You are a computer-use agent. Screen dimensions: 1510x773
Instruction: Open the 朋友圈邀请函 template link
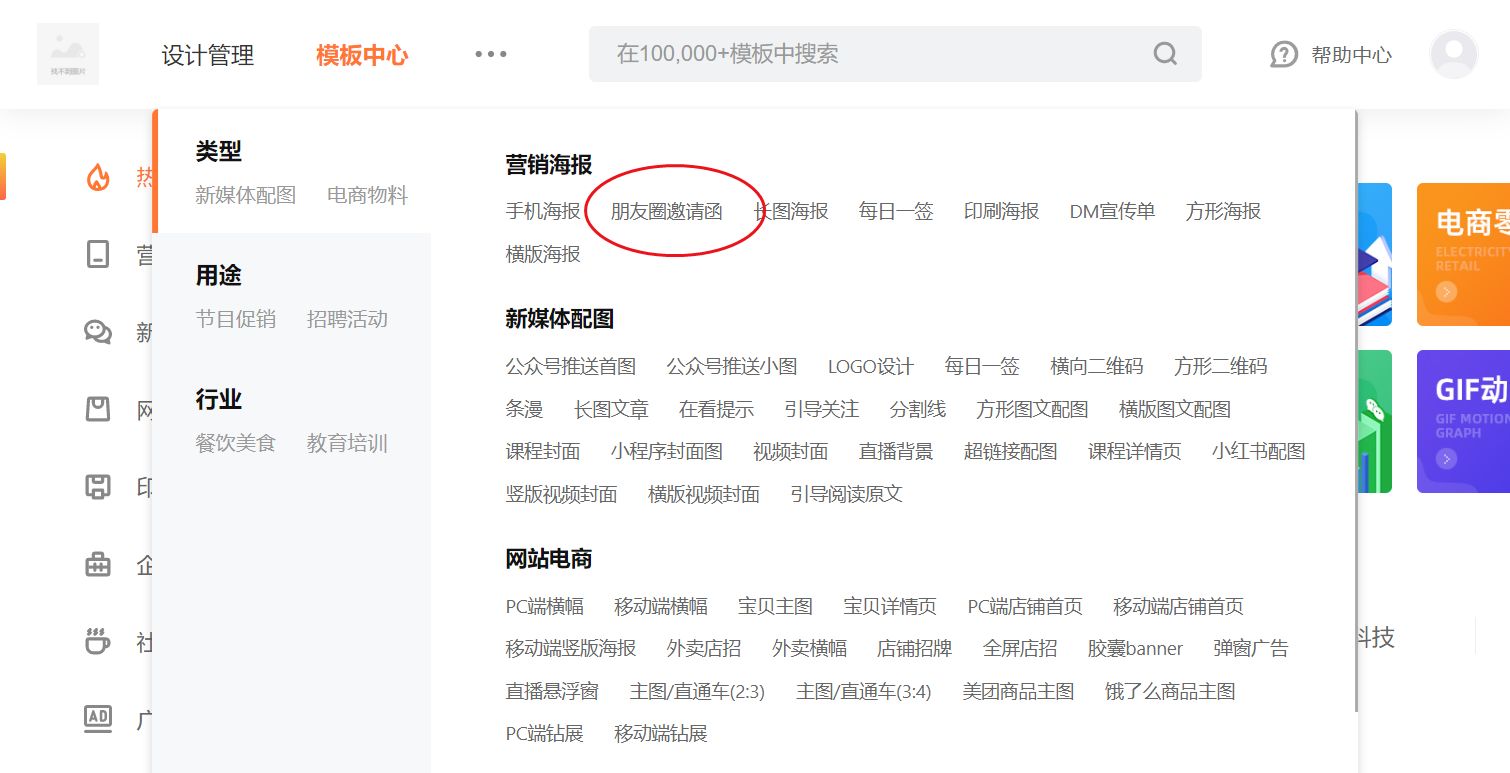[x=667, y=212]
